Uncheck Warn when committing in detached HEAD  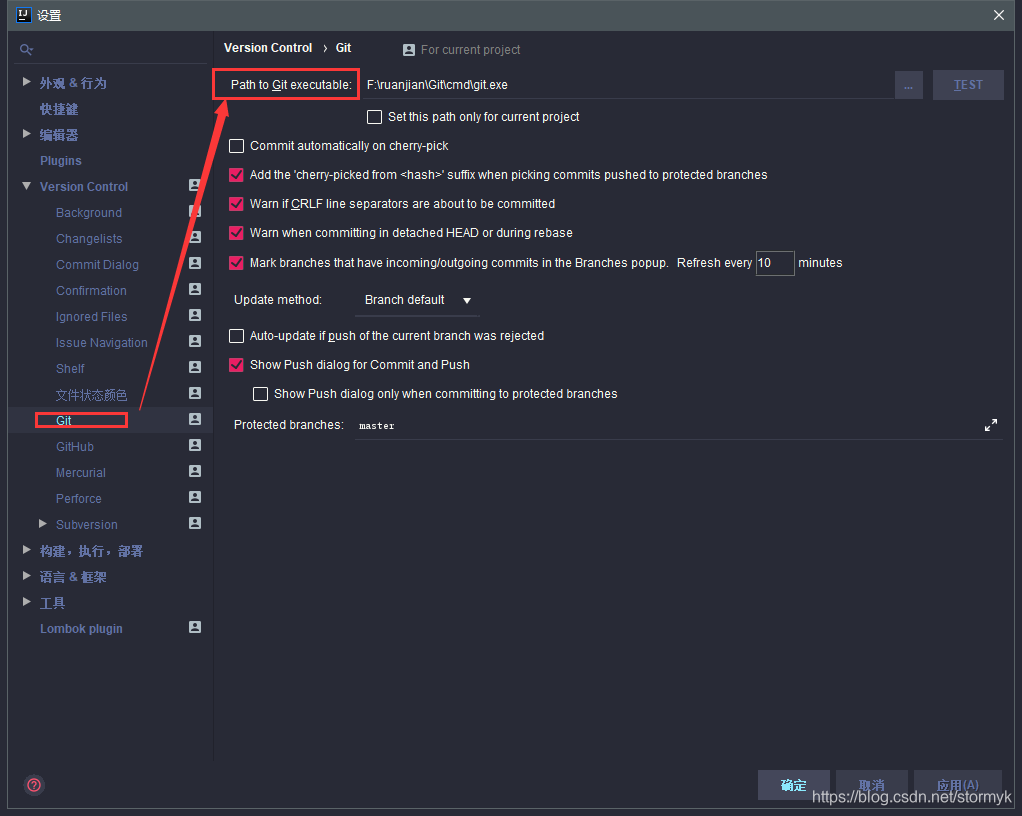coord(237,233)
